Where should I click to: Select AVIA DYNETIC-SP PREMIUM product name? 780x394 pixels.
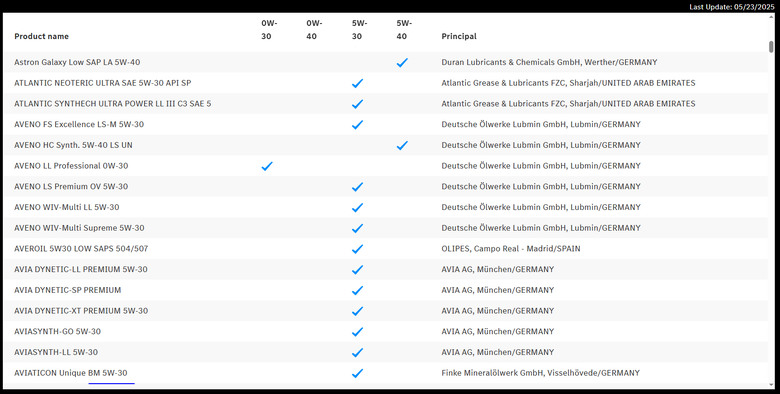coord(68,290)
